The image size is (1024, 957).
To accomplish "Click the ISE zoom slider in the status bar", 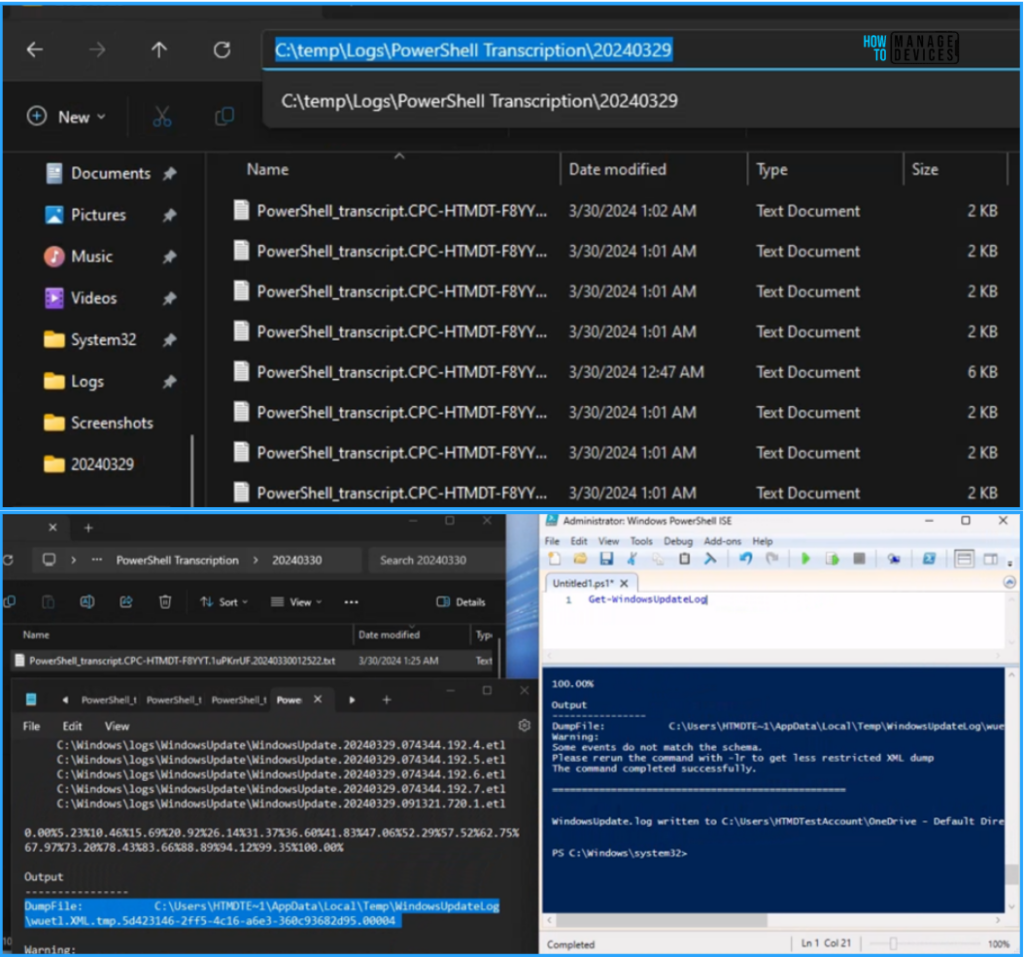I will coord(893,943).
